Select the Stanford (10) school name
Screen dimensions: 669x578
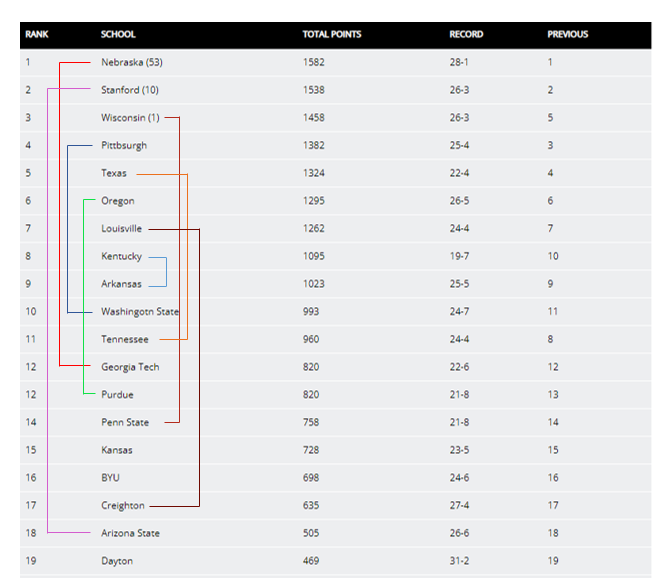pyautogui.click(x=130, y=90)
